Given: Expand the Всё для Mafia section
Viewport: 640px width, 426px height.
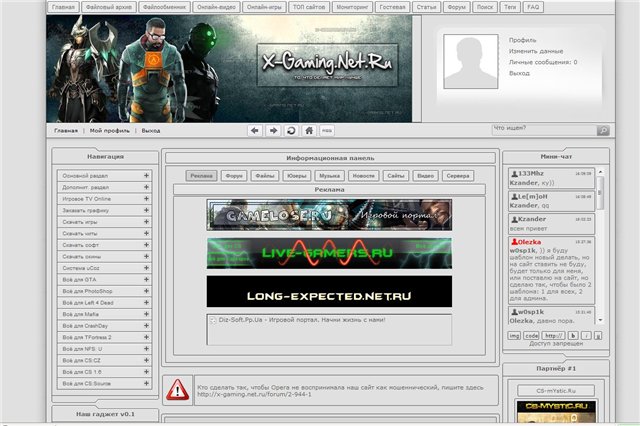Looking at the screenshot, I should click(146, 314).
